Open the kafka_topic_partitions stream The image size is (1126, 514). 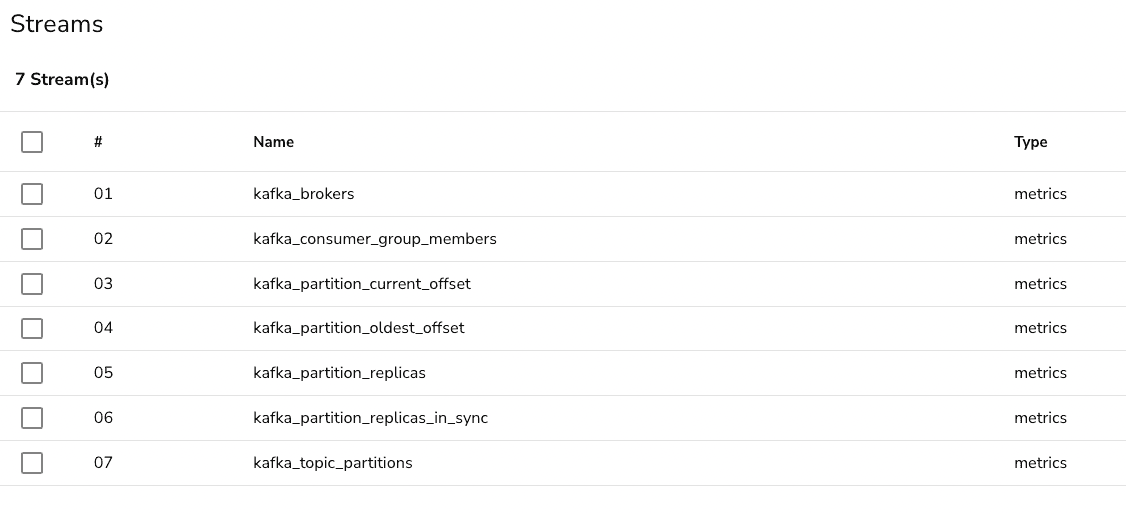click(x=332, y=463)
